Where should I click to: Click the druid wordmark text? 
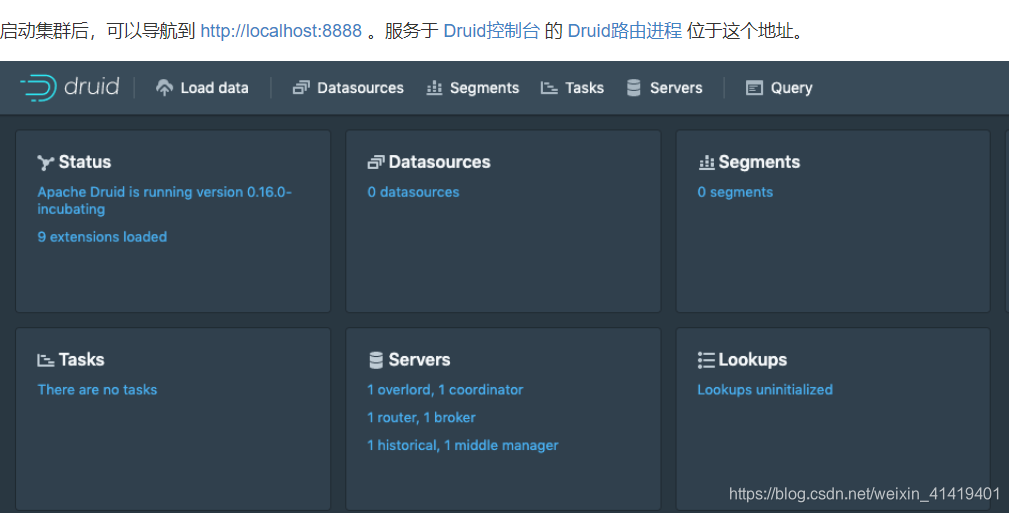[x=91, y=86]
